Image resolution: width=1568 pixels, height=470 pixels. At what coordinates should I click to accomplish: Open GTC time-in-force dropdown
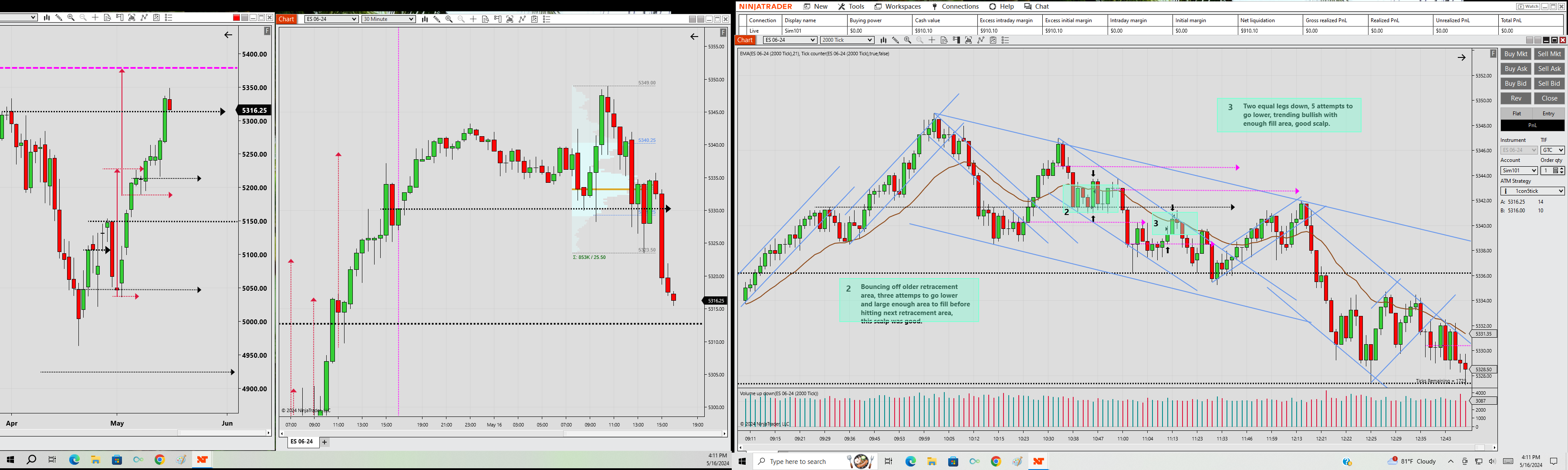[x=1552, y=150]
